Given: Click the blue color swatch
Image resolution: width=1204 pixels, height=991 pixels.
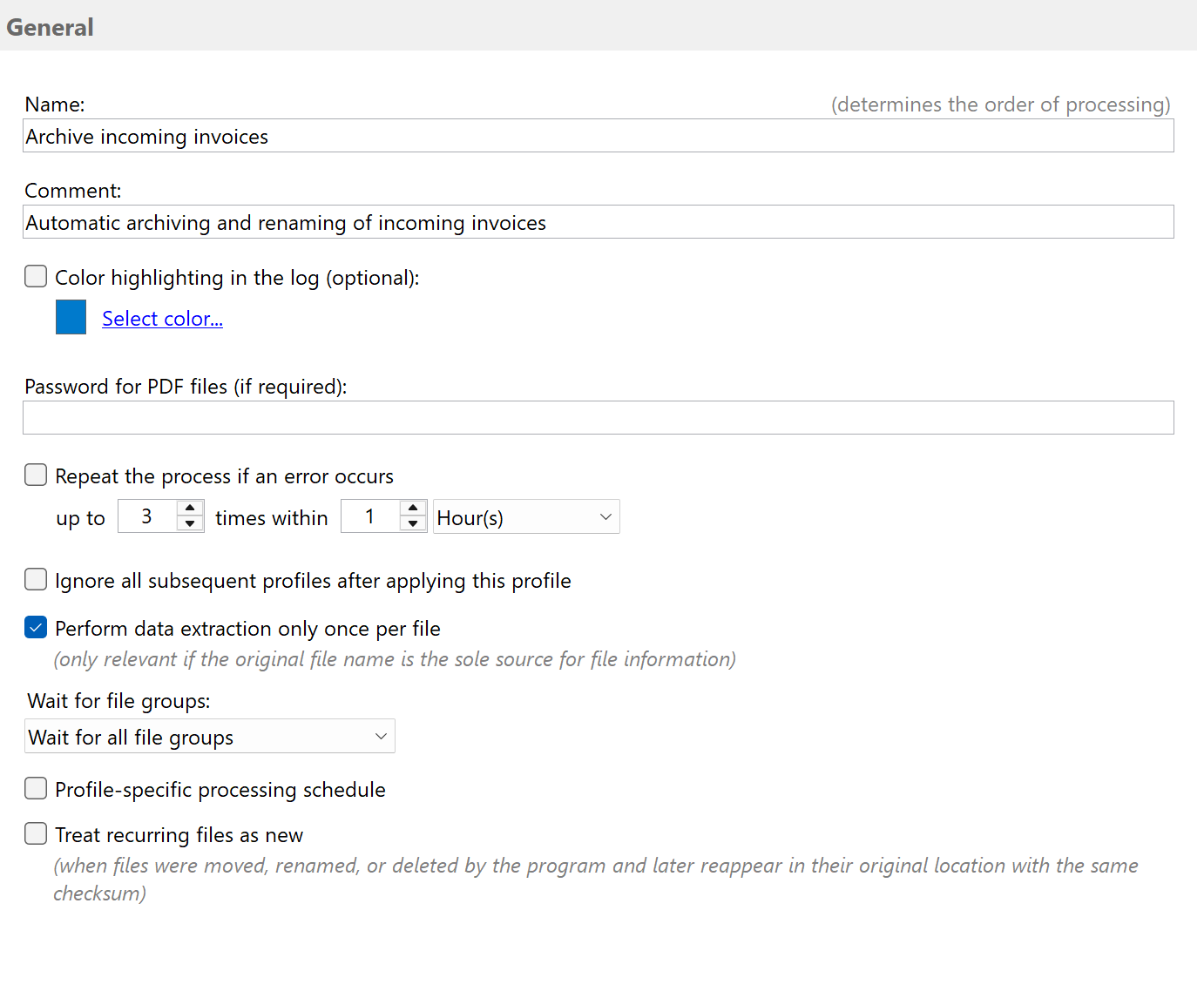Looking at the screenshot, I should tap(71, 317).
